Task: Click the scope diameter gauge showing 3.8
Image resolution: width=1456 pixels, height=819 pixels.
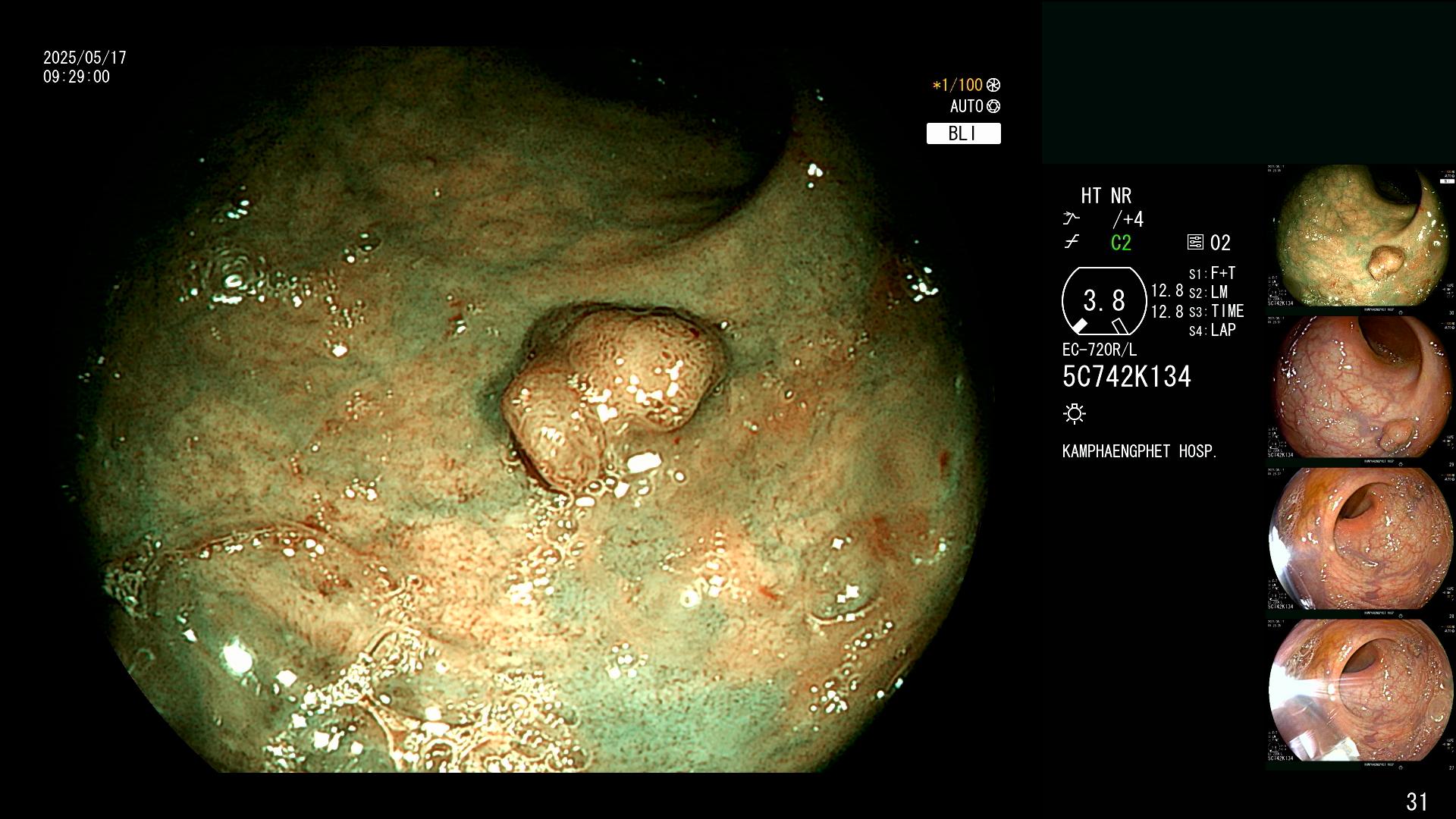Action: coord(1104,301)
